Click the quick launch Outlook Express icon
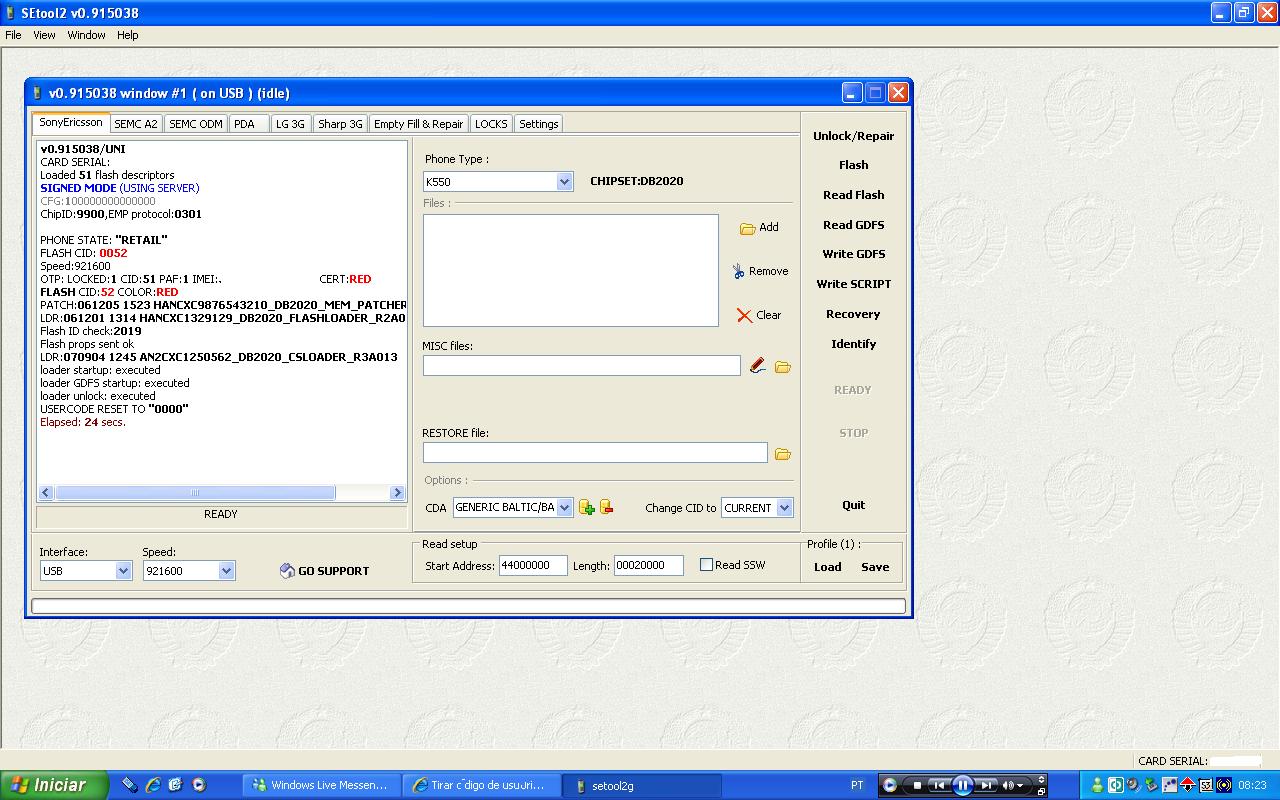This screenshot has width=1280, height=800. pos(176,785)
